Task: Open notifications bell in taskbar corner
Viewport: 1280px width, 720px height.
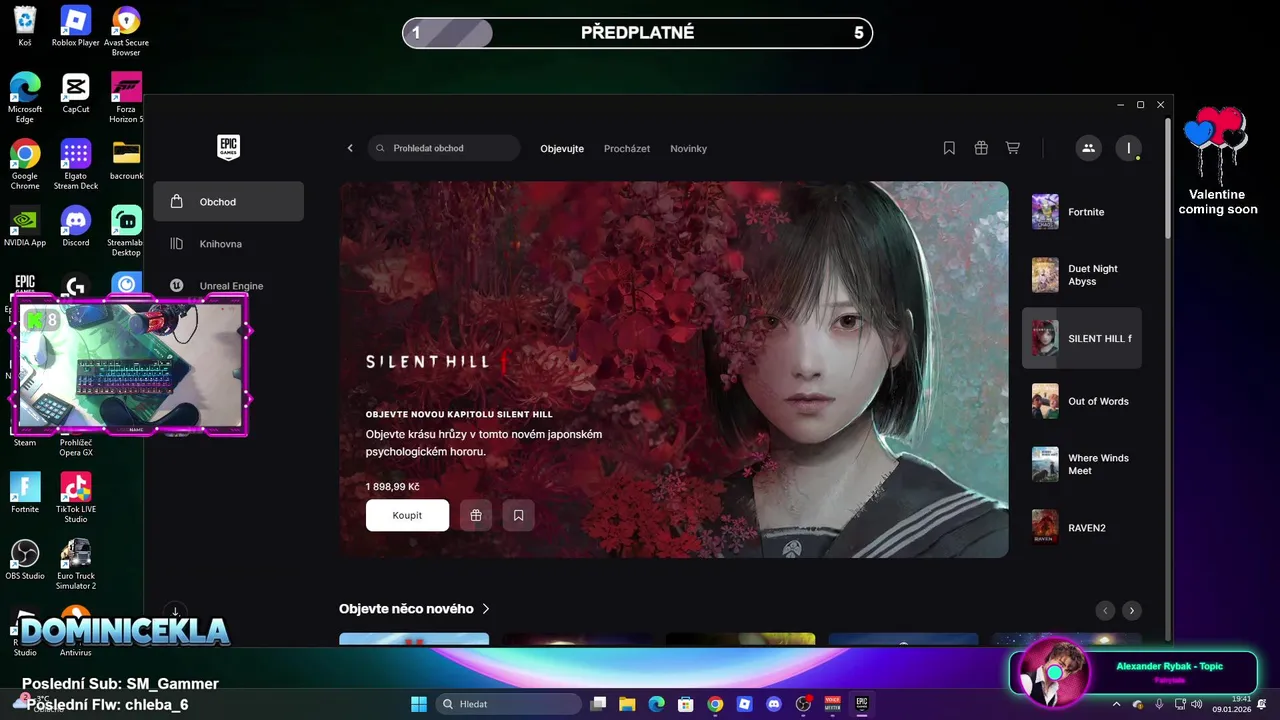Action: pos(1262,704)
